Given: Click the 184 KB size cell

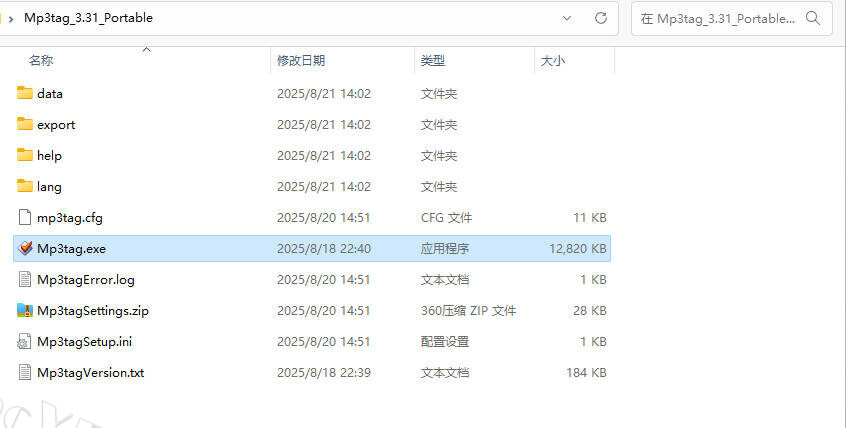Looking at the screenshot, I should pos(586,373).
